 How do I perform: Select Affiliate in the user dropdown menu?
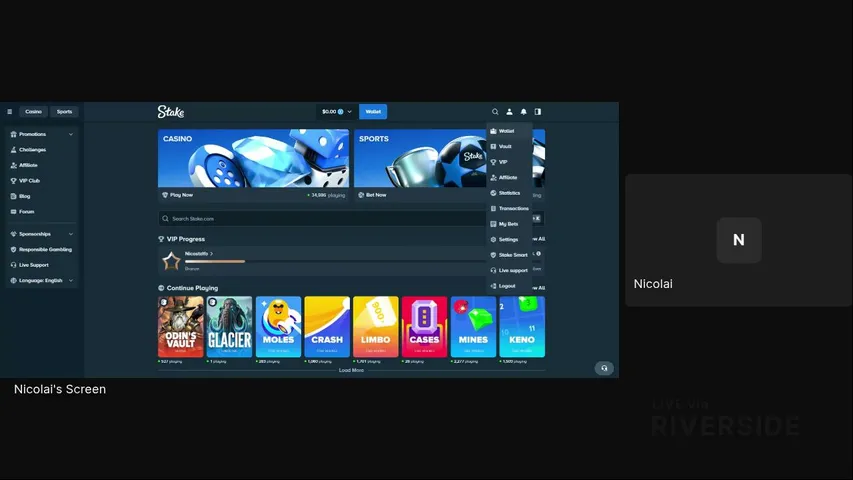point(509,177)
